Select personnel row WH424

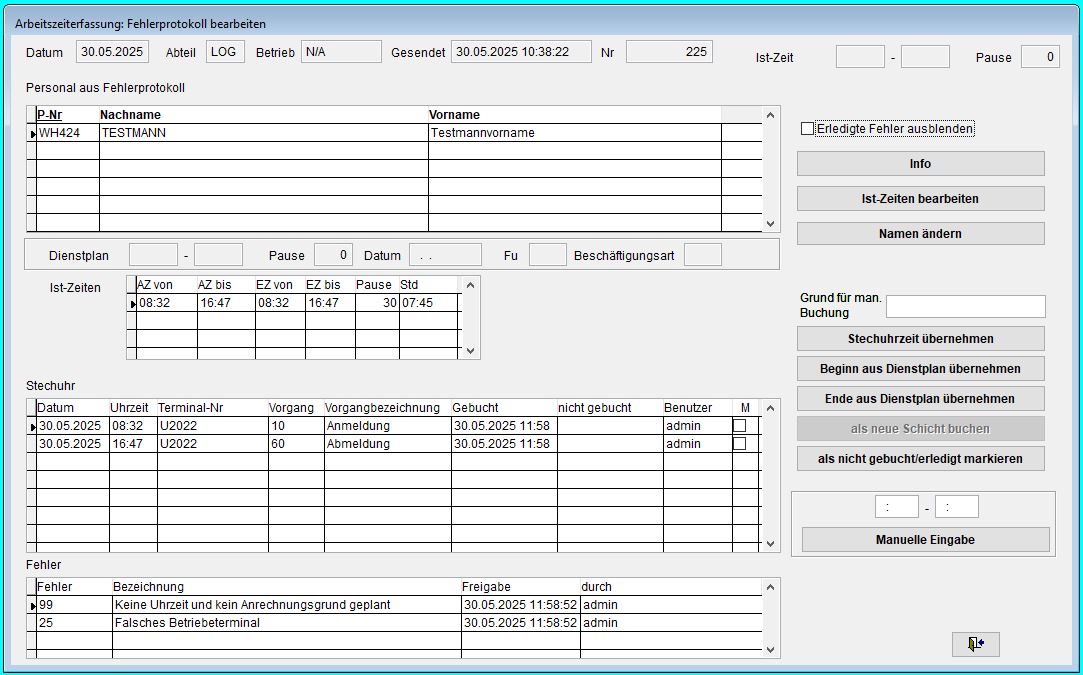394,133
